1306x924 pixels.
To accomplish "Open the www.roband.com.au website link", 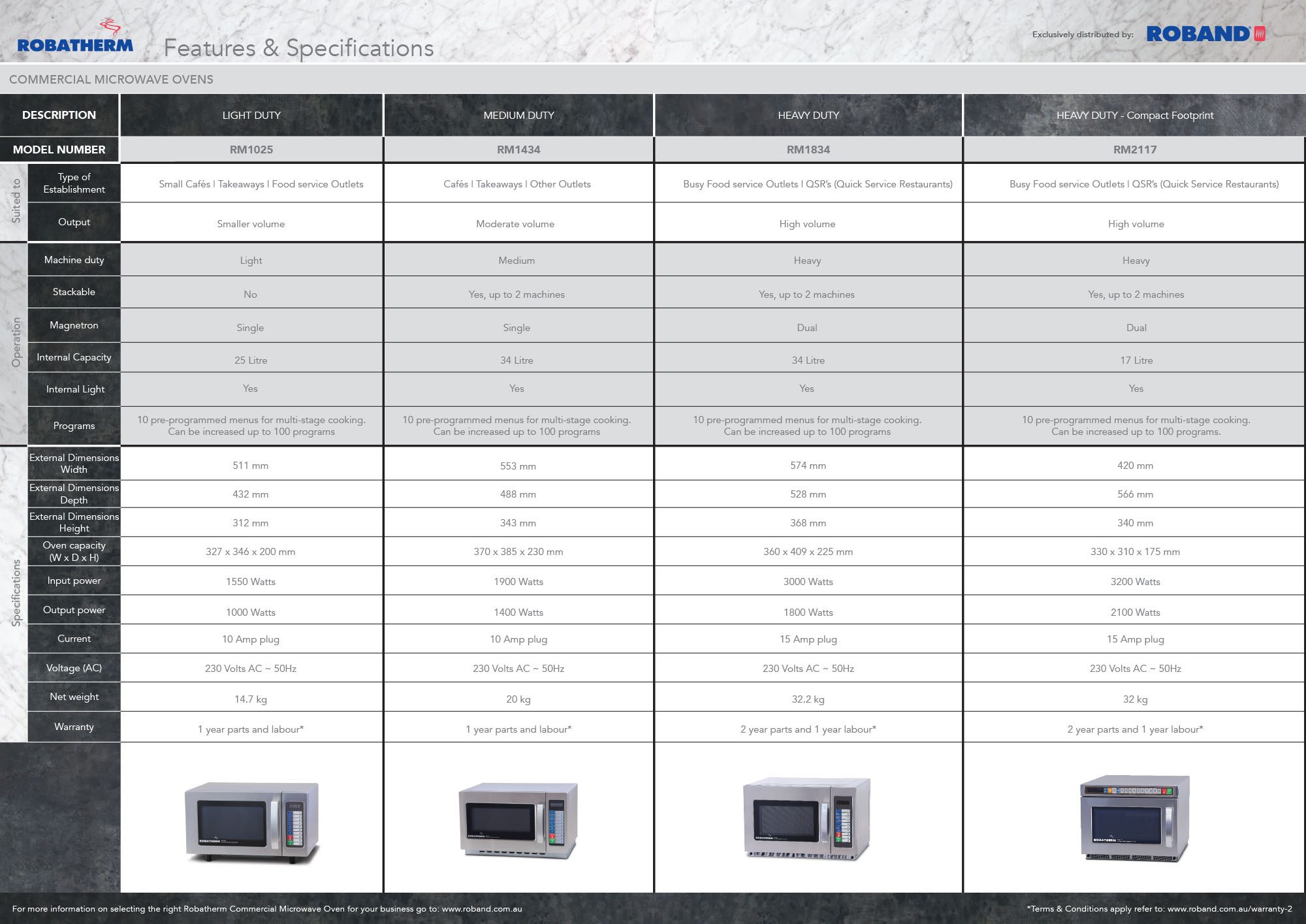I will 482,909.
